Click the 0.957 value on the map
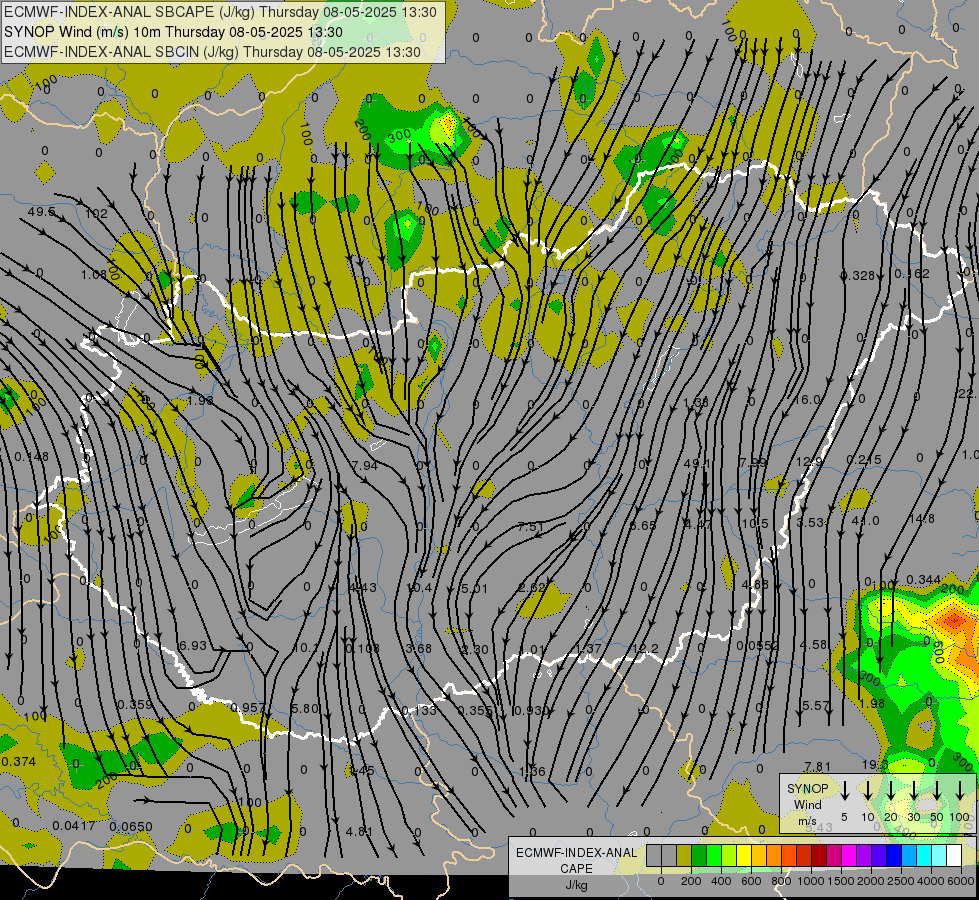 (248, 708)
